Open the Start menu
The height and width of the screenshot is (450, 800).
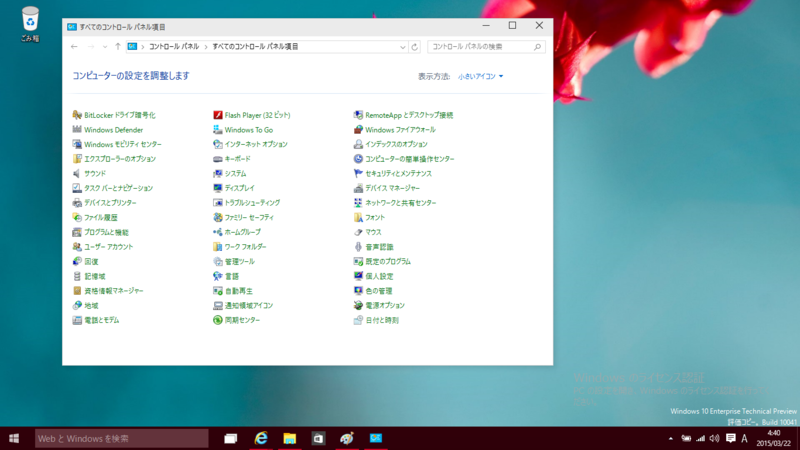click(14, 438)
